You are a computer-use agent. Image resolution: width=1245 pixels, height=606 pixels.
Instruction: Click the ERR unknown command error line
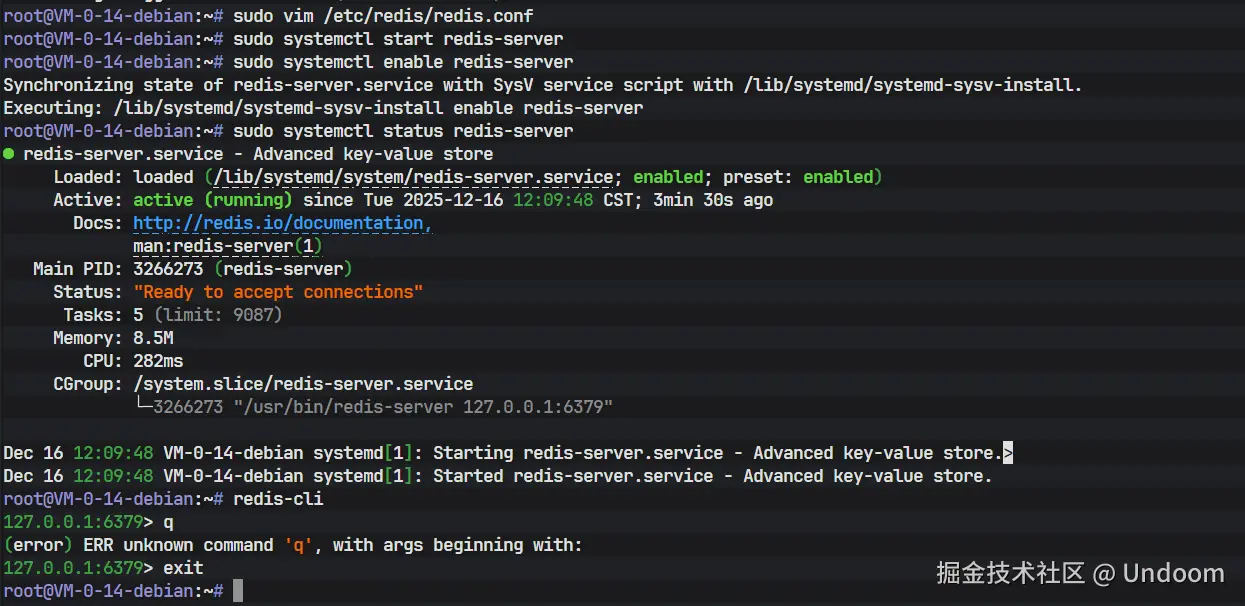[292, 545]
